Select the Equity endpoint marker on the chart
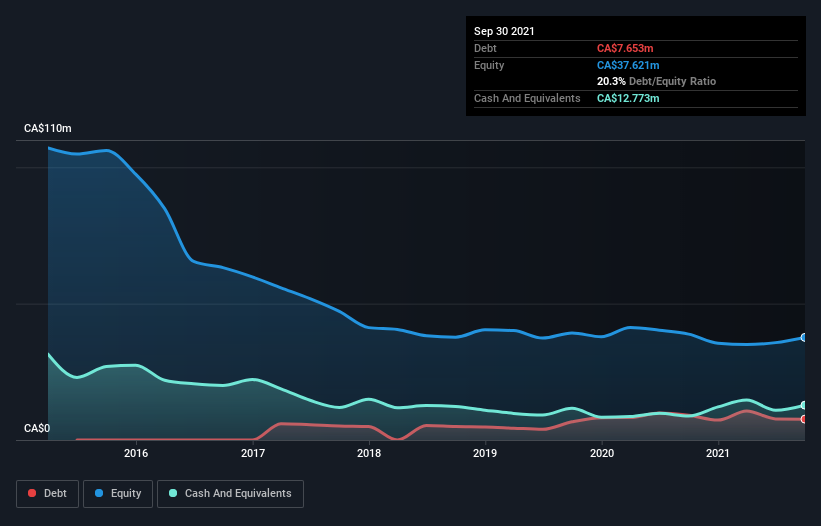The image size is (821, 526). (804, 338)
